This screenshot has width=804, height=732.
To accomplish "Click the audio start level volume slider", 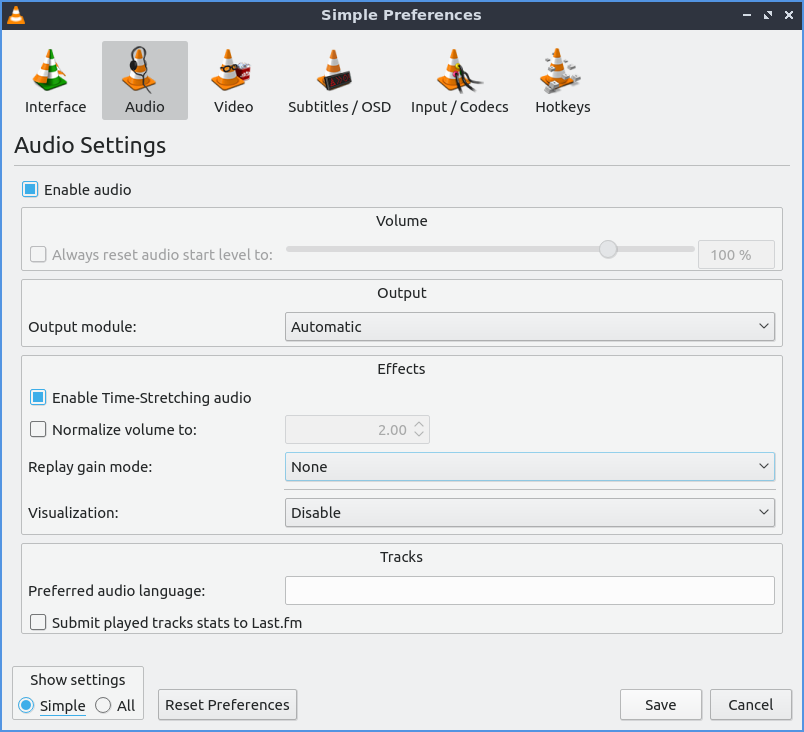I will (x=490, y=249).
